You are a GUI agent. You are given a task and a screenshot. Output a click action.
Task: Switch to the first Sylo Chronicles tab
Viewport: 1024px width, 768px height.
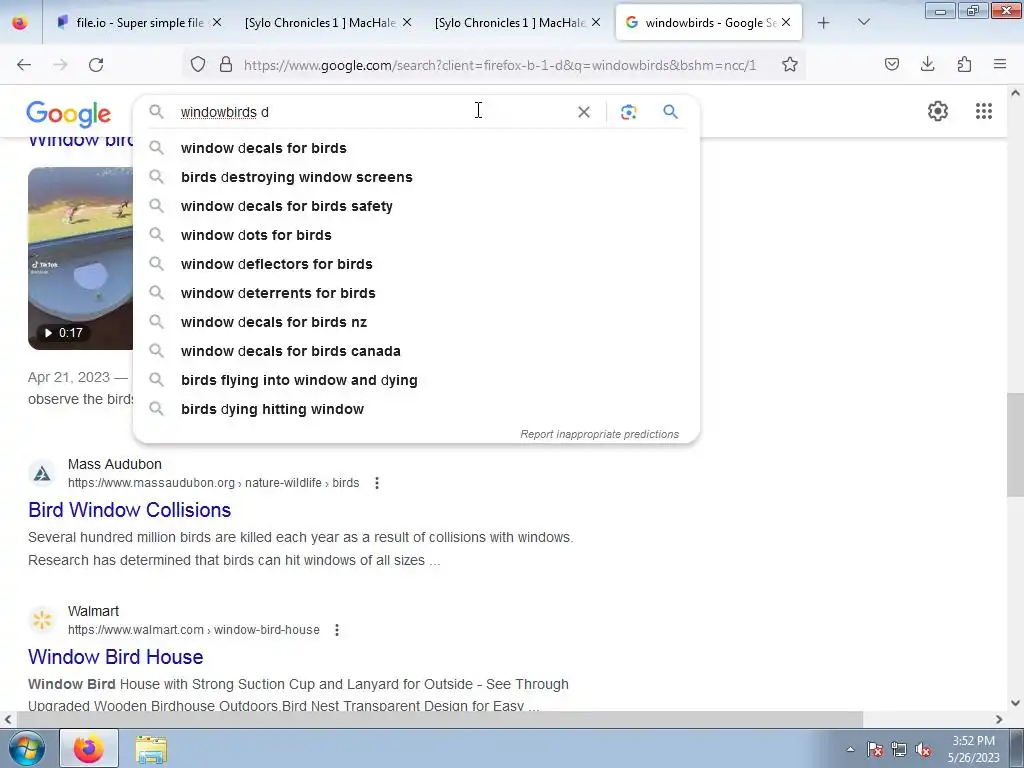(327, 23)
